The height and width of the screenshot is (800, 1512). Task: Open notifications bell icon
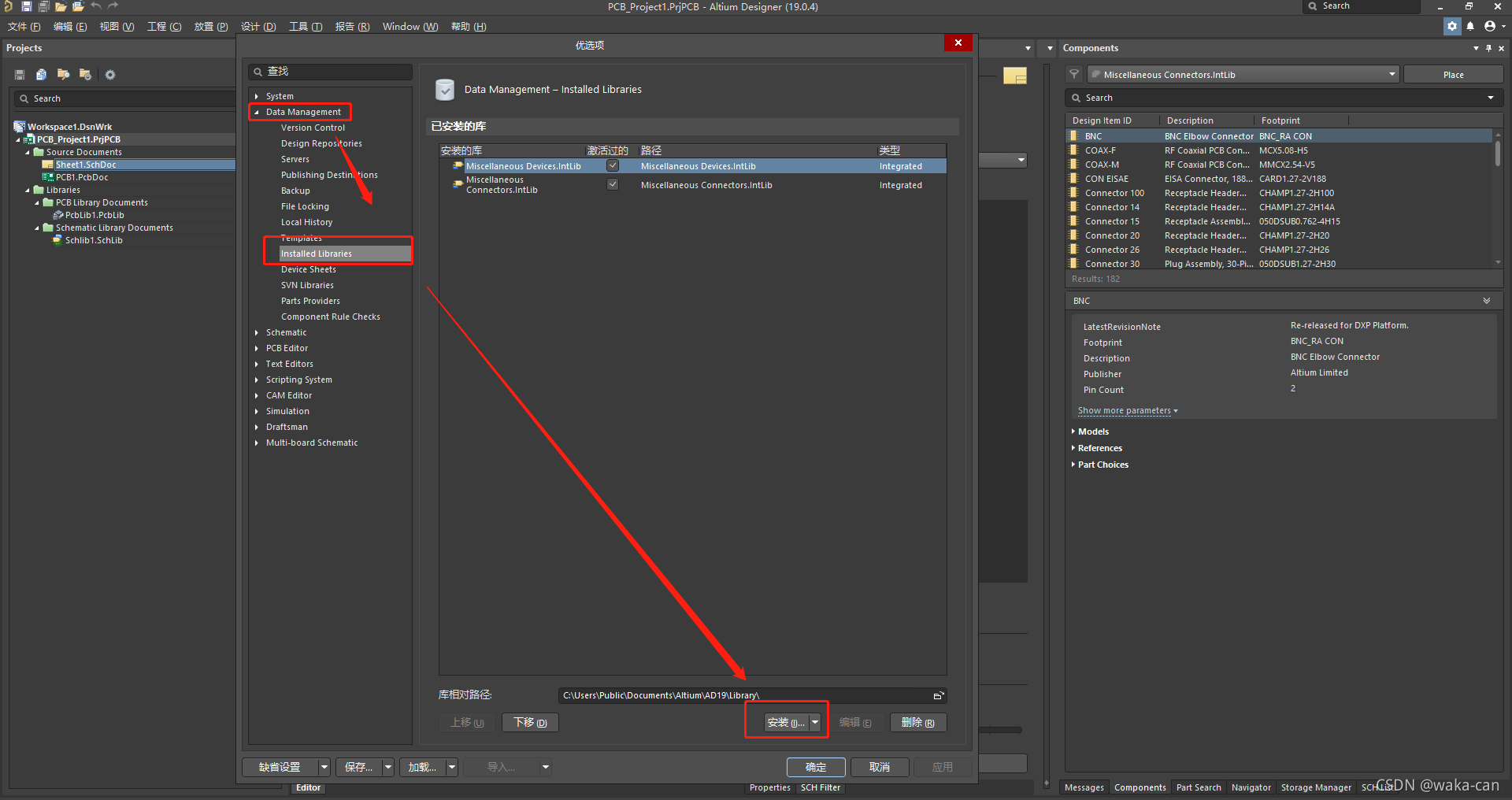pyautogui.click(x=1470, y=26)
